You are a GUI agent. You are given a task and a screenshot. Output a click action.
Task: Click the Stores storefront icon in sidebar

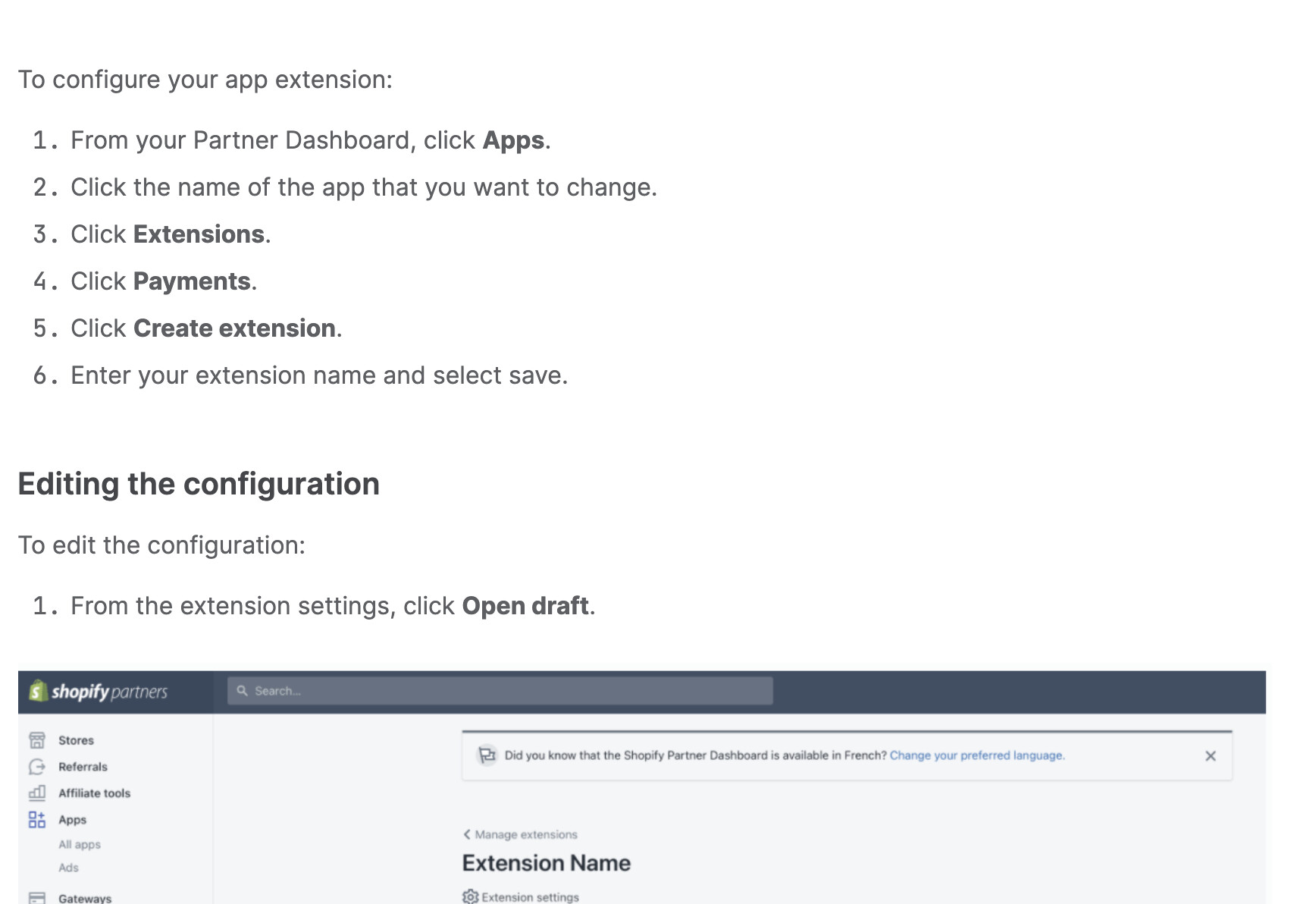click(x=36, y=740)
